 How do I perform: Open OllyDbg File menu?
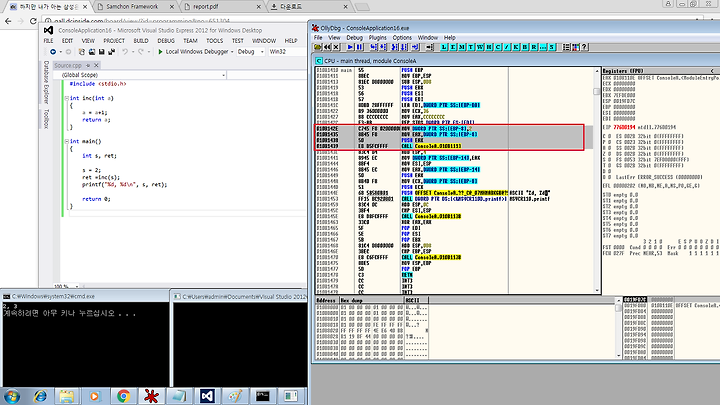click(318, 38)
